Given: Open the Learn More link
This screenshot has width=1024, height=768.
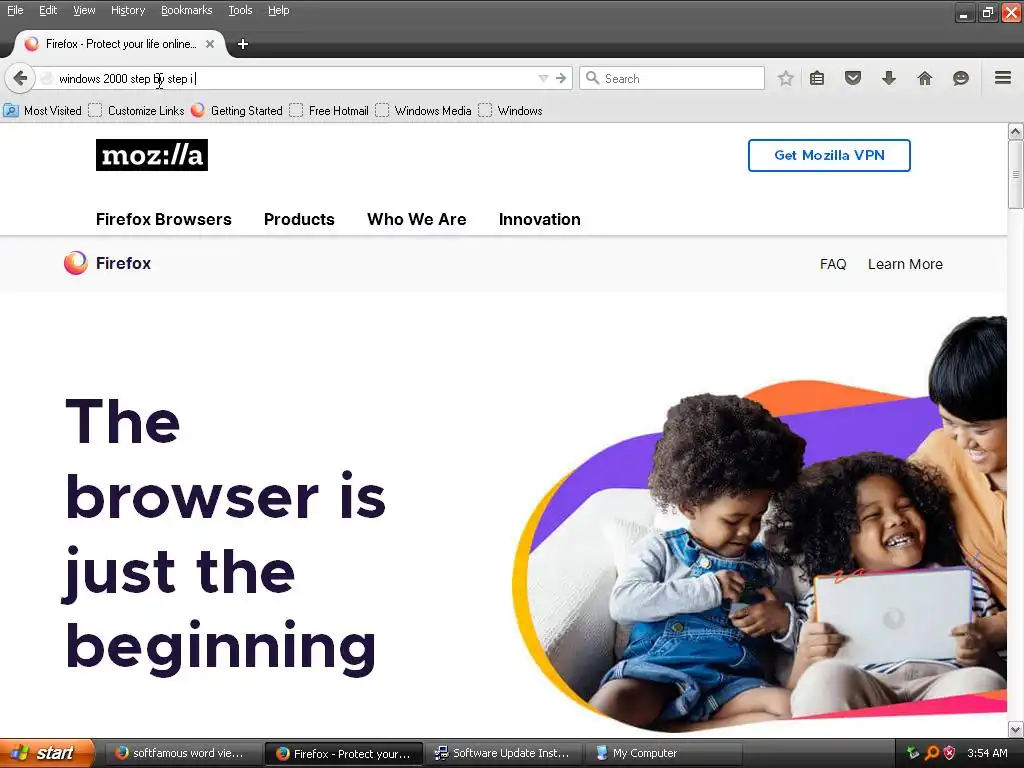Looking at the screenshot, I should pyautogui.click(x=905, y=264).
